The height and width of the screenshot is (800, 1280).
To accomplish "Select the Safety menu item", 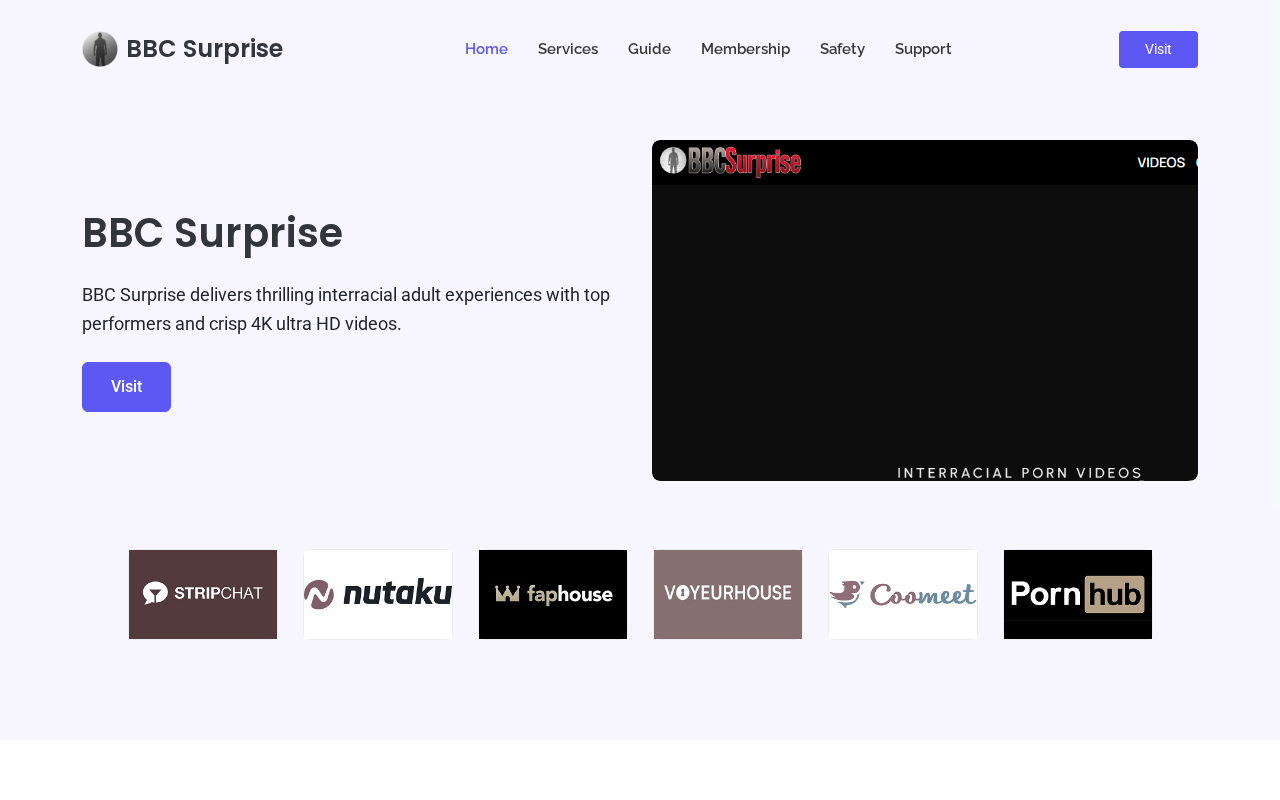I will coord(842,49).
